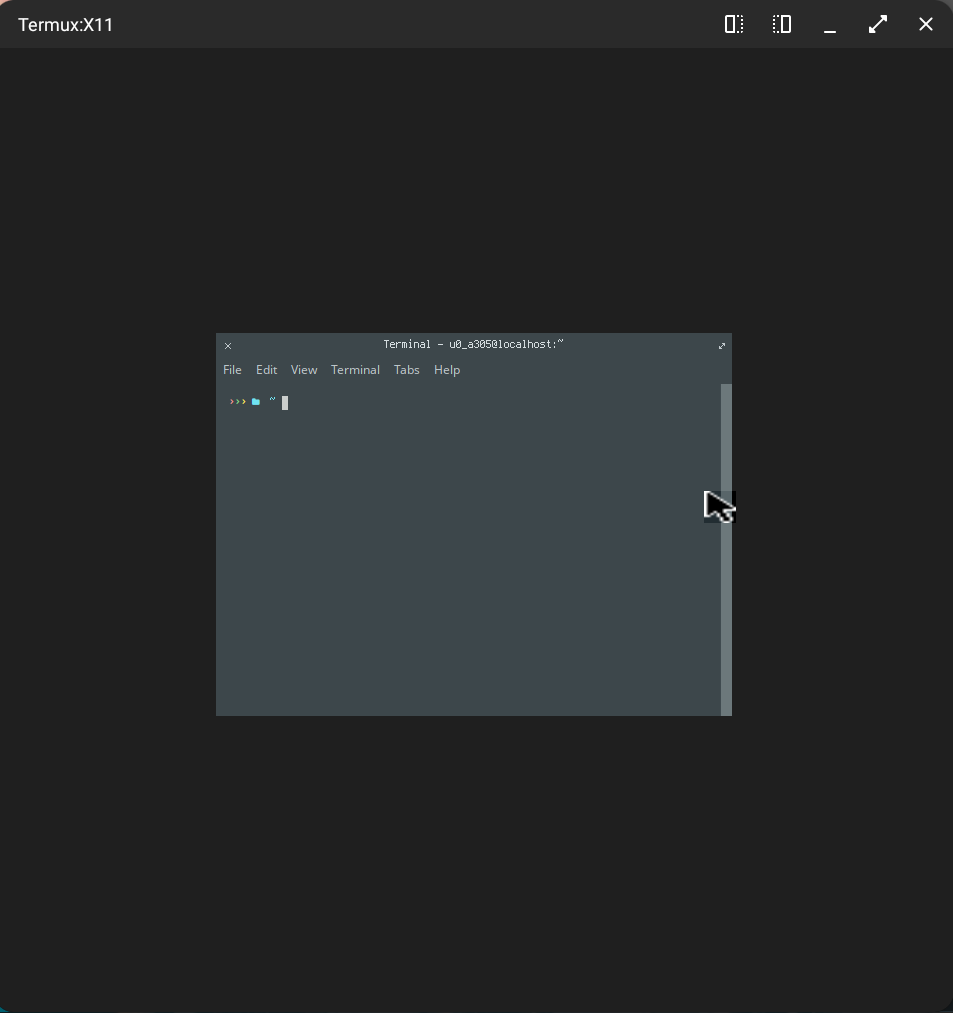
Task: Click the Termux:X11 window title
Action: pyautogui.click(x=65, y=25)
